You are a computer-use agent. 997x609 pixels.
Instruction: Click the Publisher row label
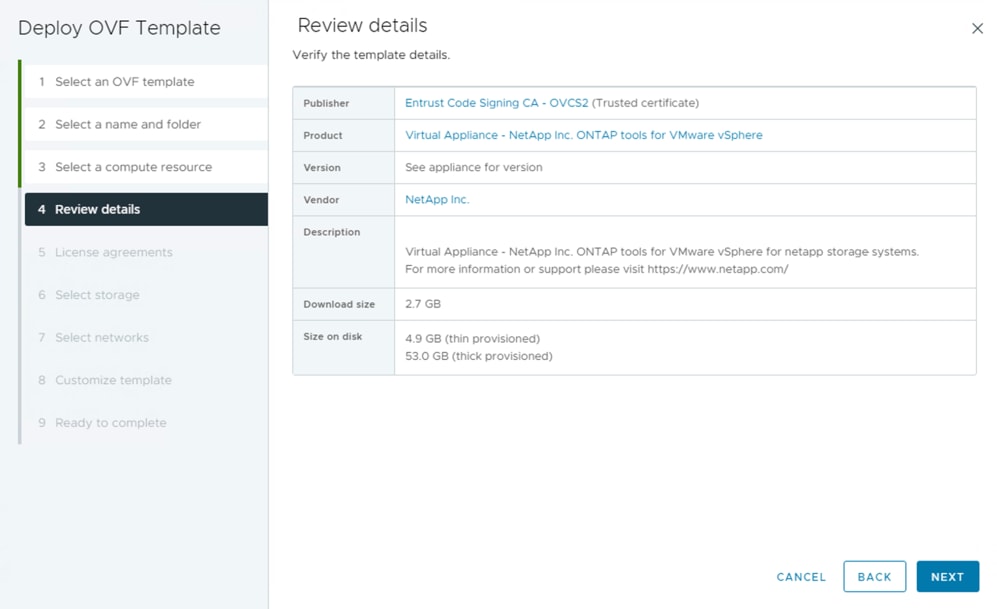326,103
